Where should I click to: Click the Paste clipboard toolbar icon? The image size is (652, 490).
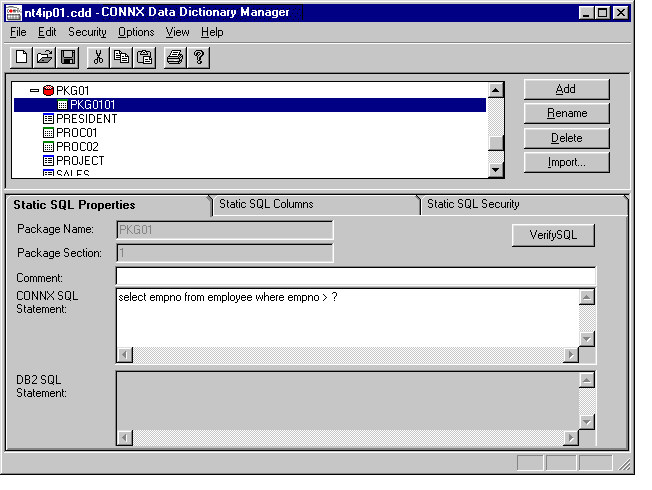click(144, 57)
